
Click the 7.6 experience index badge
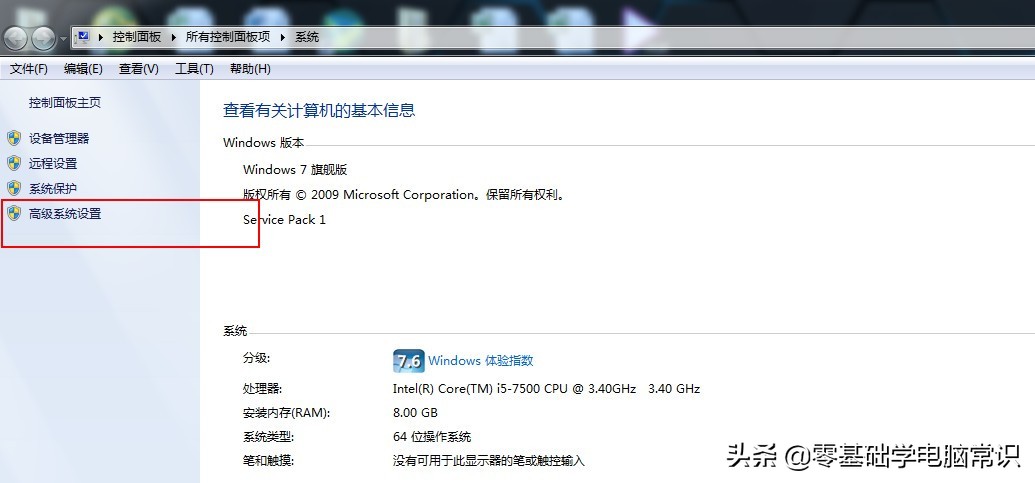(x=409, y=361)
